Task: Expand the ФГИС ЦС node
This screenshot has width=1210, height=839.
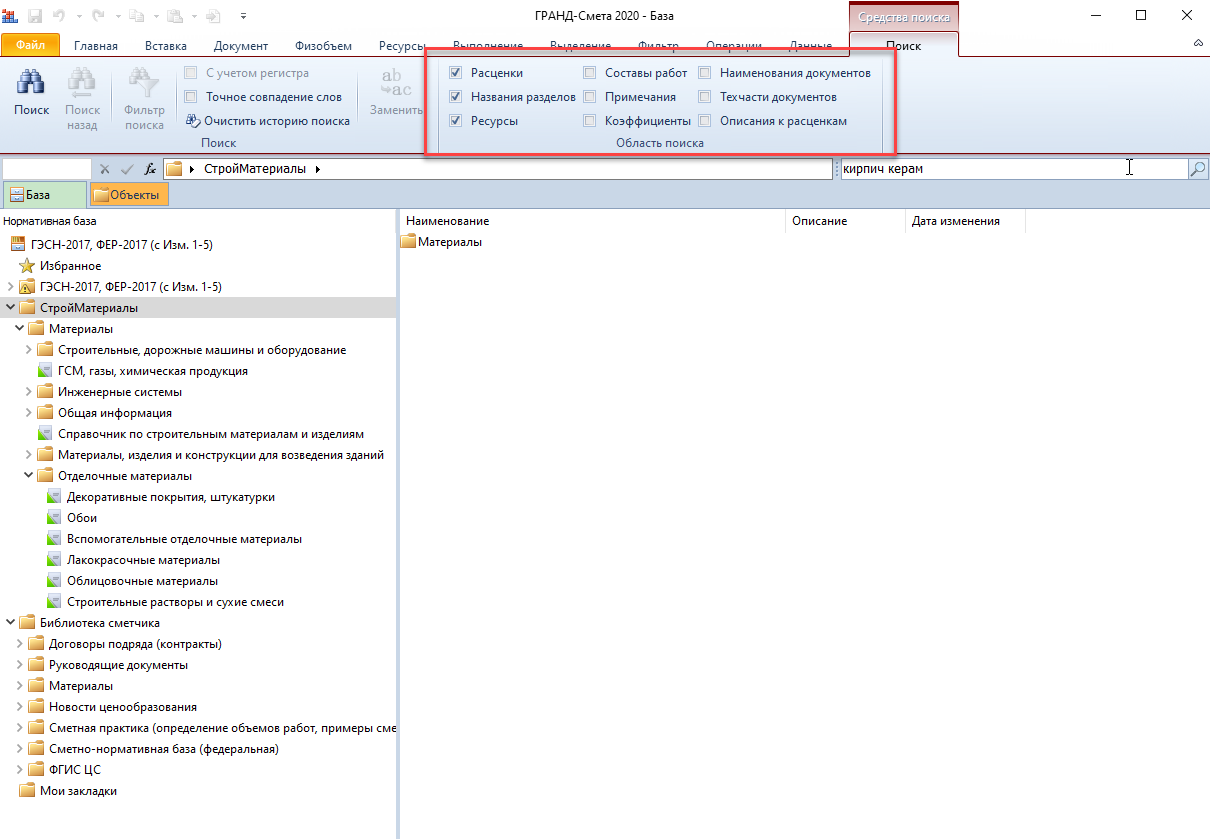Action: point(19,770)
